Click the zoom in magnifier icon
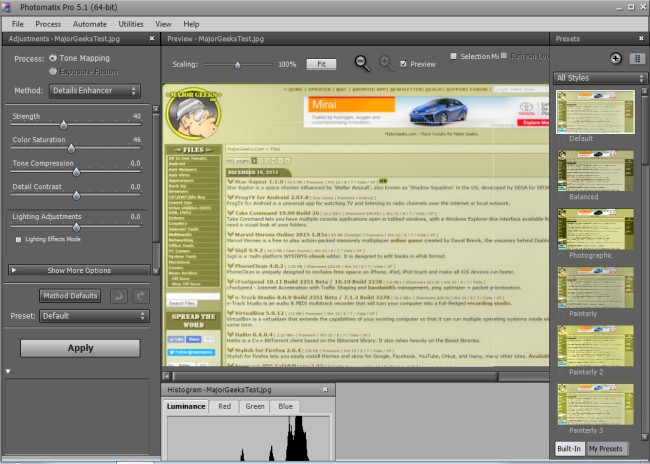Image resolution: width=650 pixels, height=464 pixels. [385, 63]
